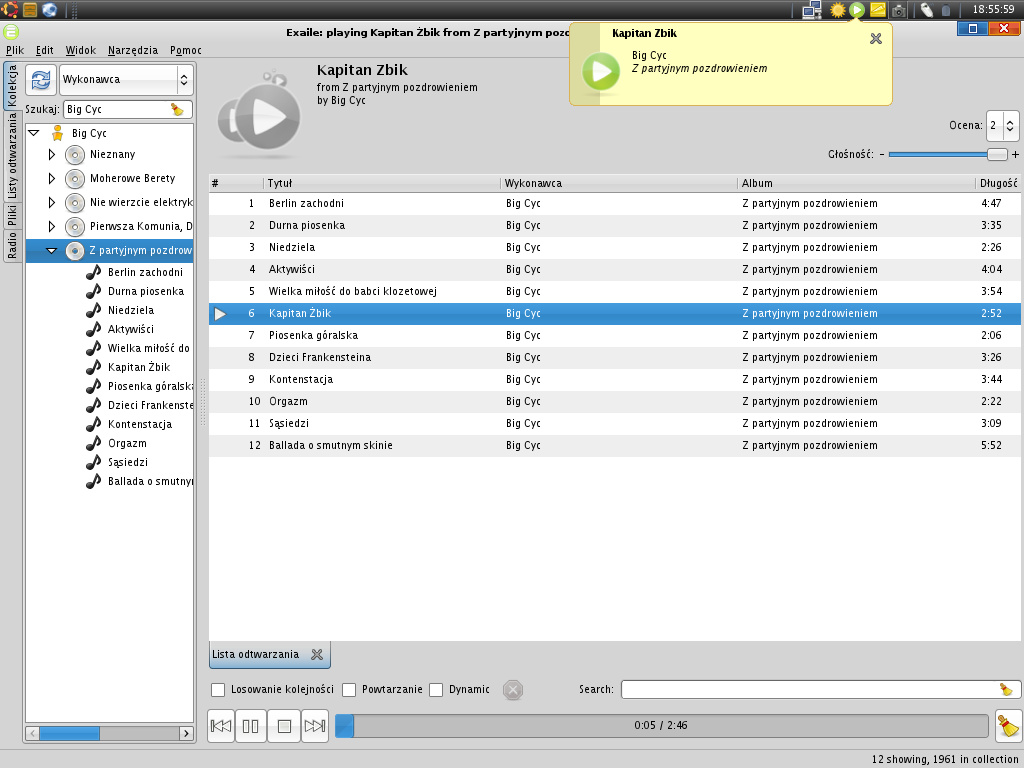Pause playback

251,726
